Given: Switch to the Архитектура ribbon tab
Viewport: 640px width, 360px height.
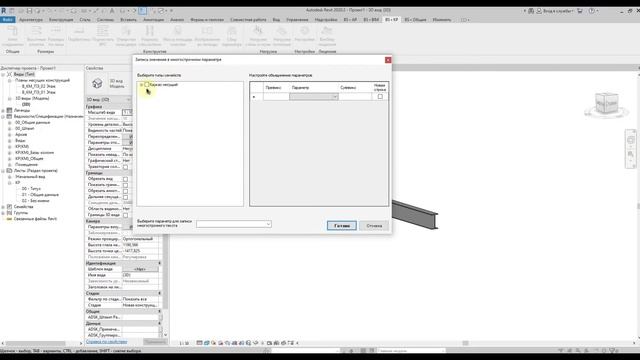Looking at the screenshot, I should 31,20.
